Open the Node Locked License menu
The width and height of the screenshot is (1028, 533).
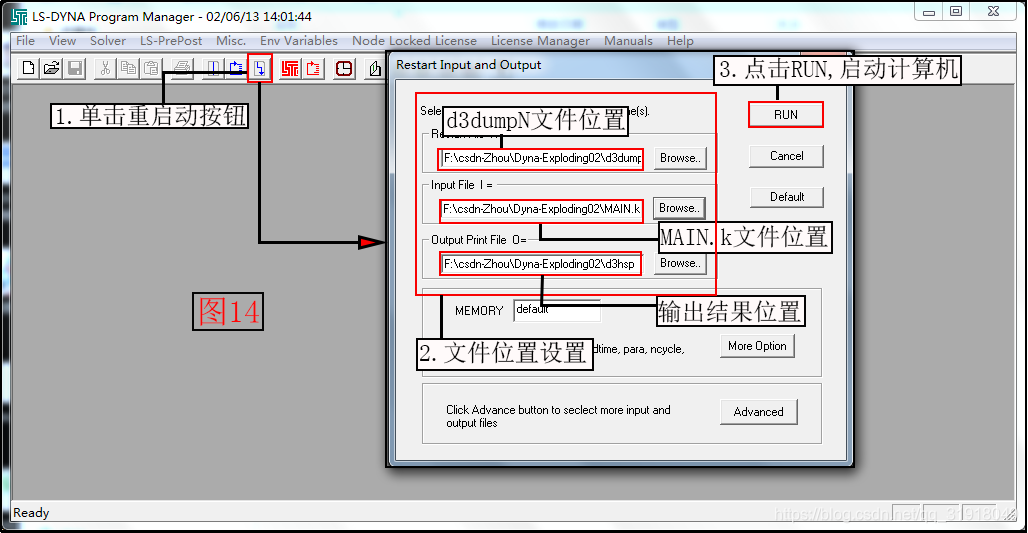tap(414, 41)
